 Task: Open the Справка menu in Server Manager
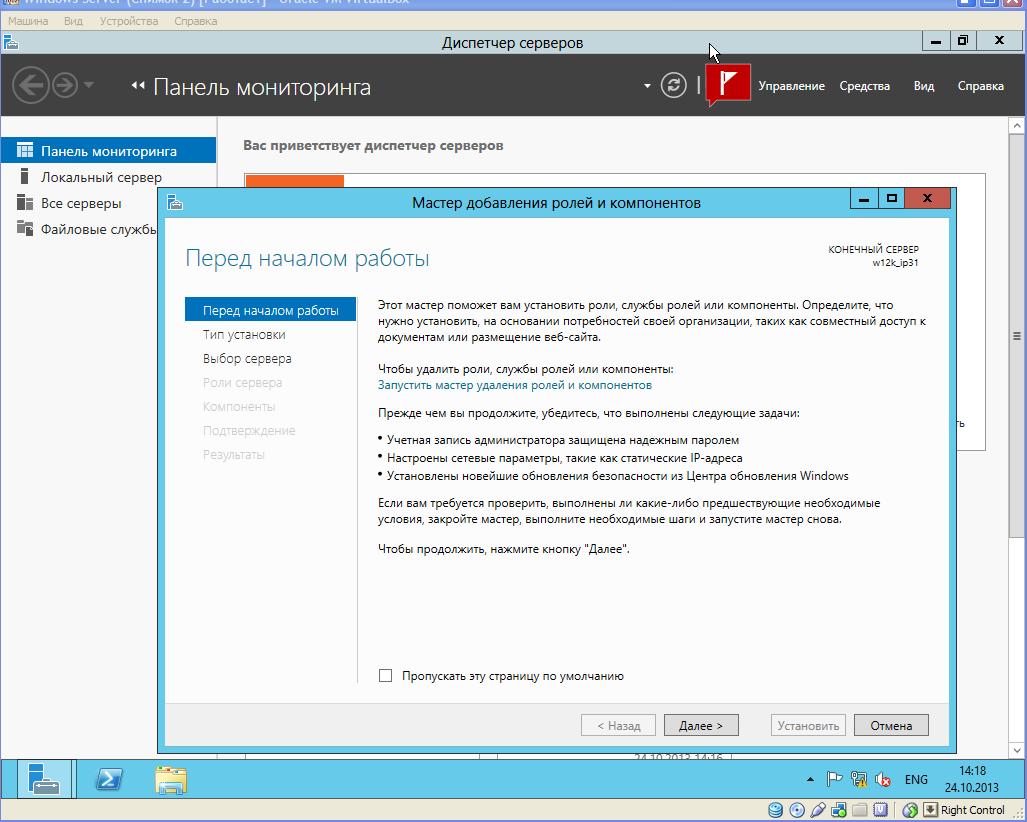click(x=980, y=86)
